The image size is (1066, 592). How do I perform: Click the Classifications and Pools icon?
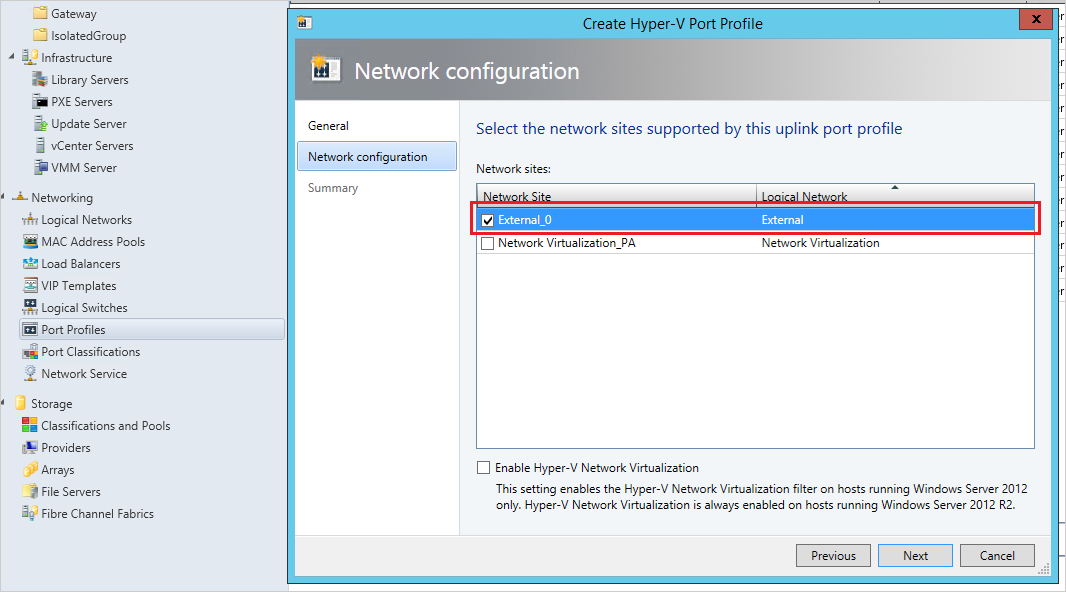point(30,425)
